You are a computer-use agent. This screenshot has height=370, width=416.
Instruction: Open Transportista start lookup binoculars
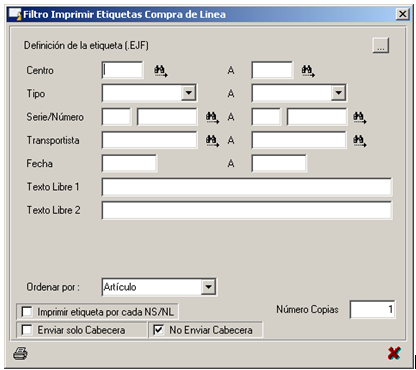coord(212,140)
